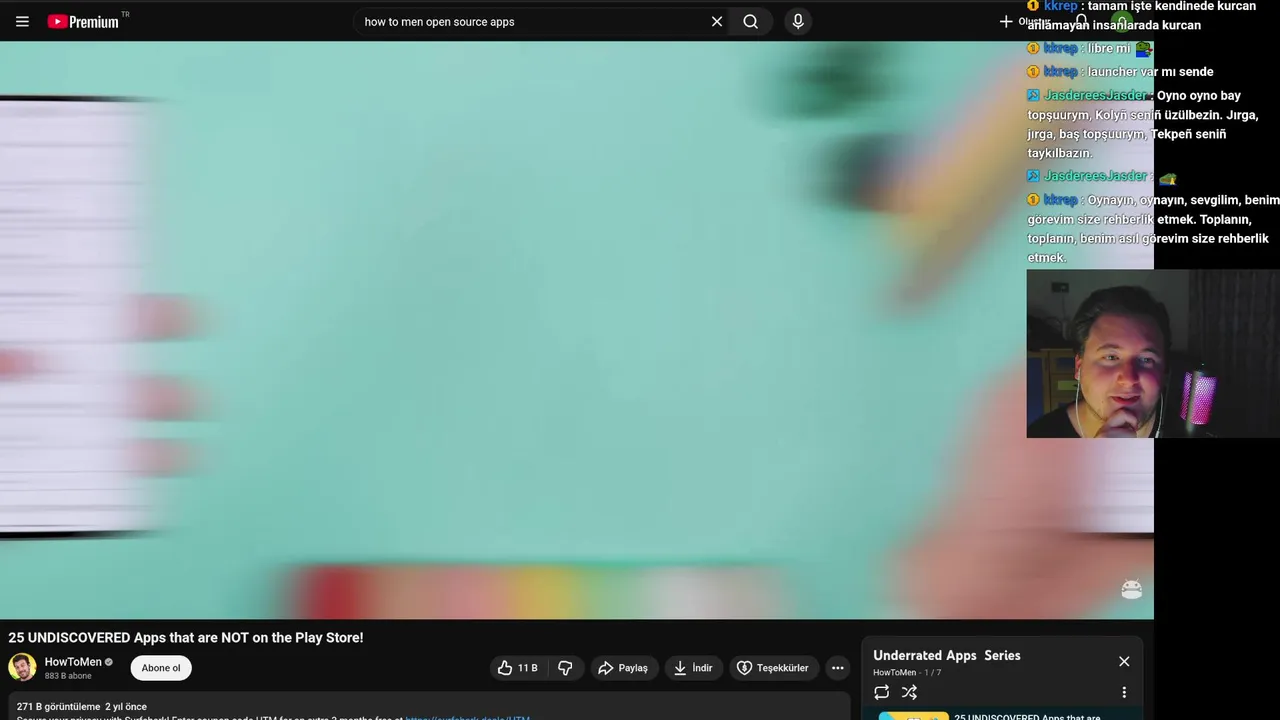Click chat message 'libre mi'
Image resolution: width=1280 pixels, height=720 pixels.
pos(1109,48)
